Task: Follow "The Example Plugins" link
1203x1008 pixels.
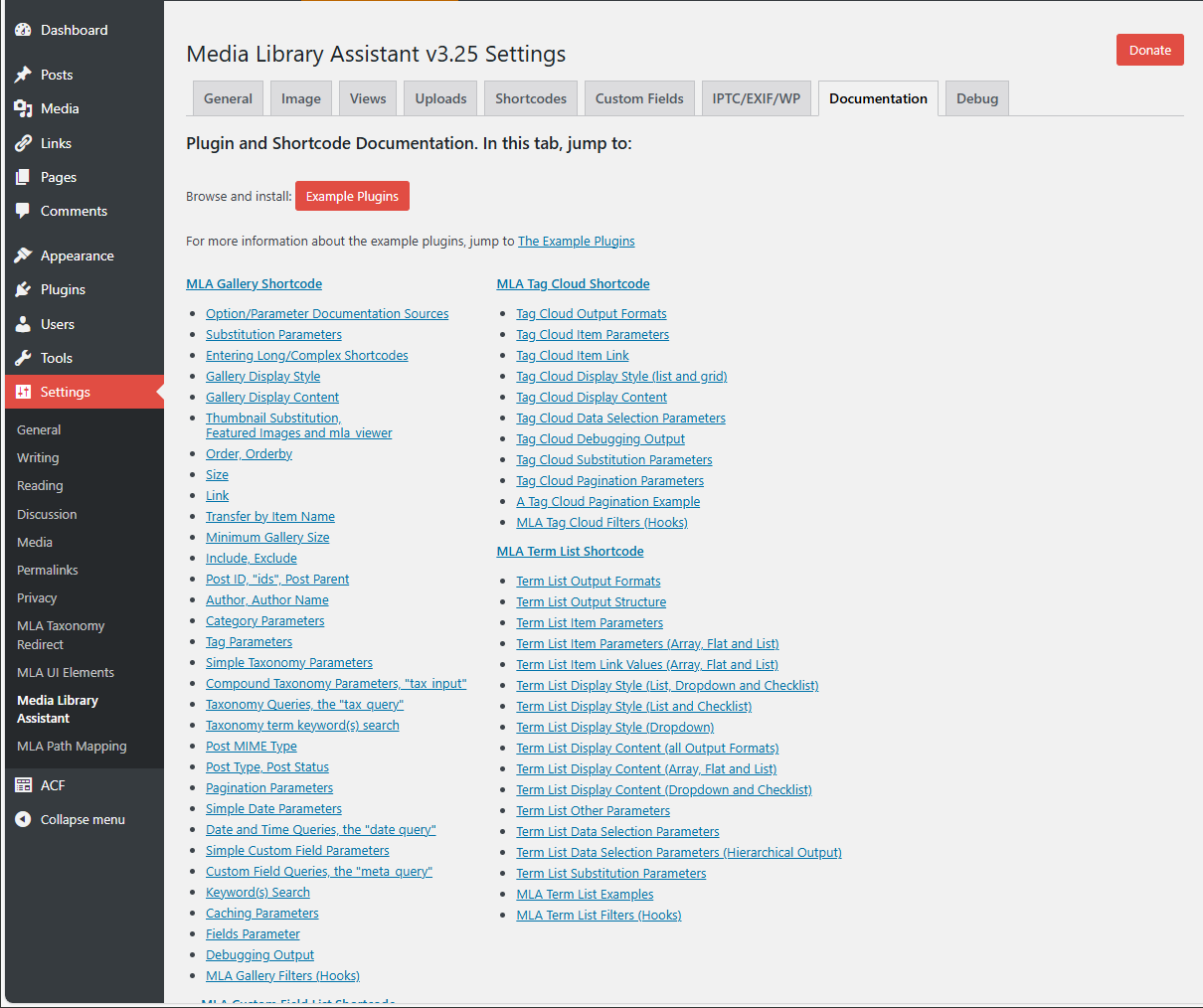Action: pyautogui.click(x=576, y=241)
